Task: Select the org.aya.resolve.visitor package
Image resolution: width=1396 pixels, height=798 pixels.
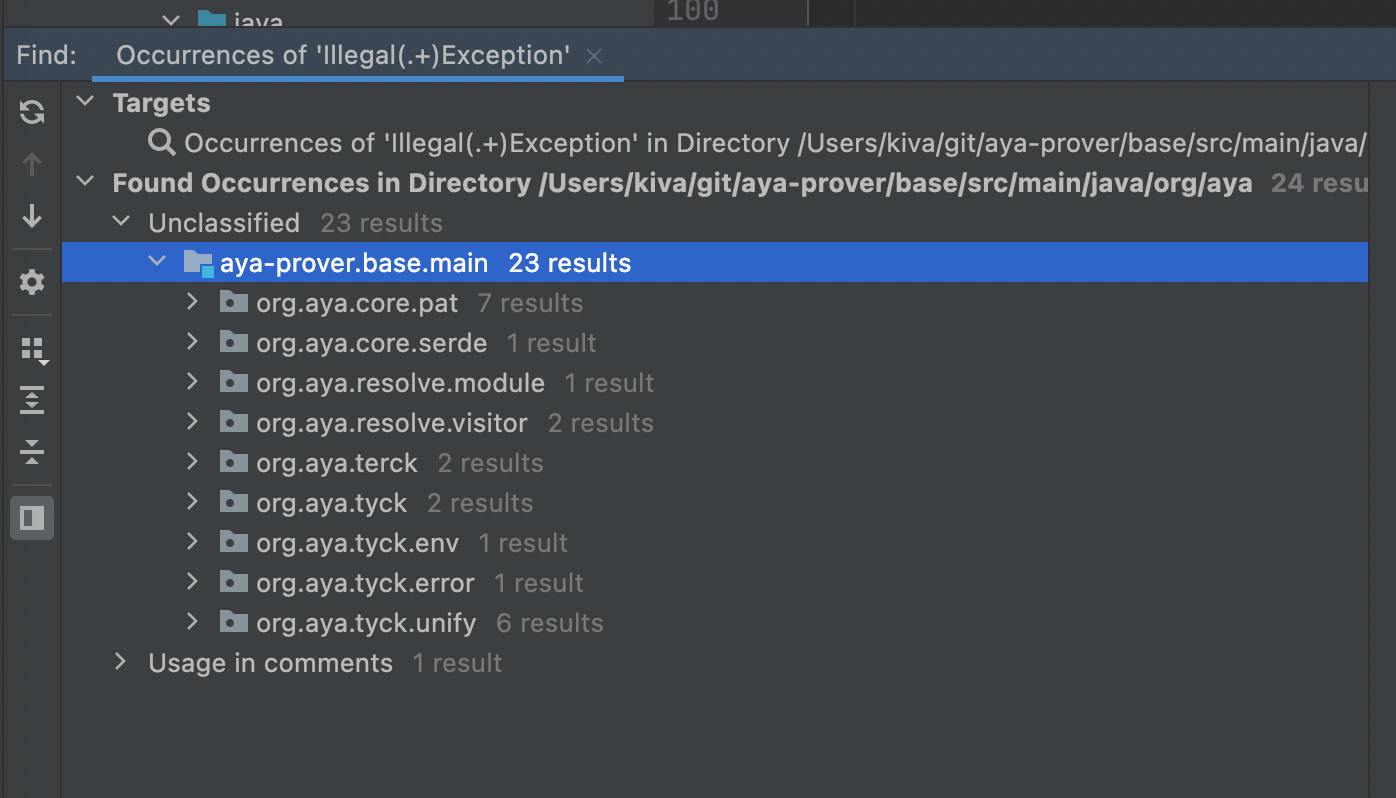Action: click(x=391, y=422)
